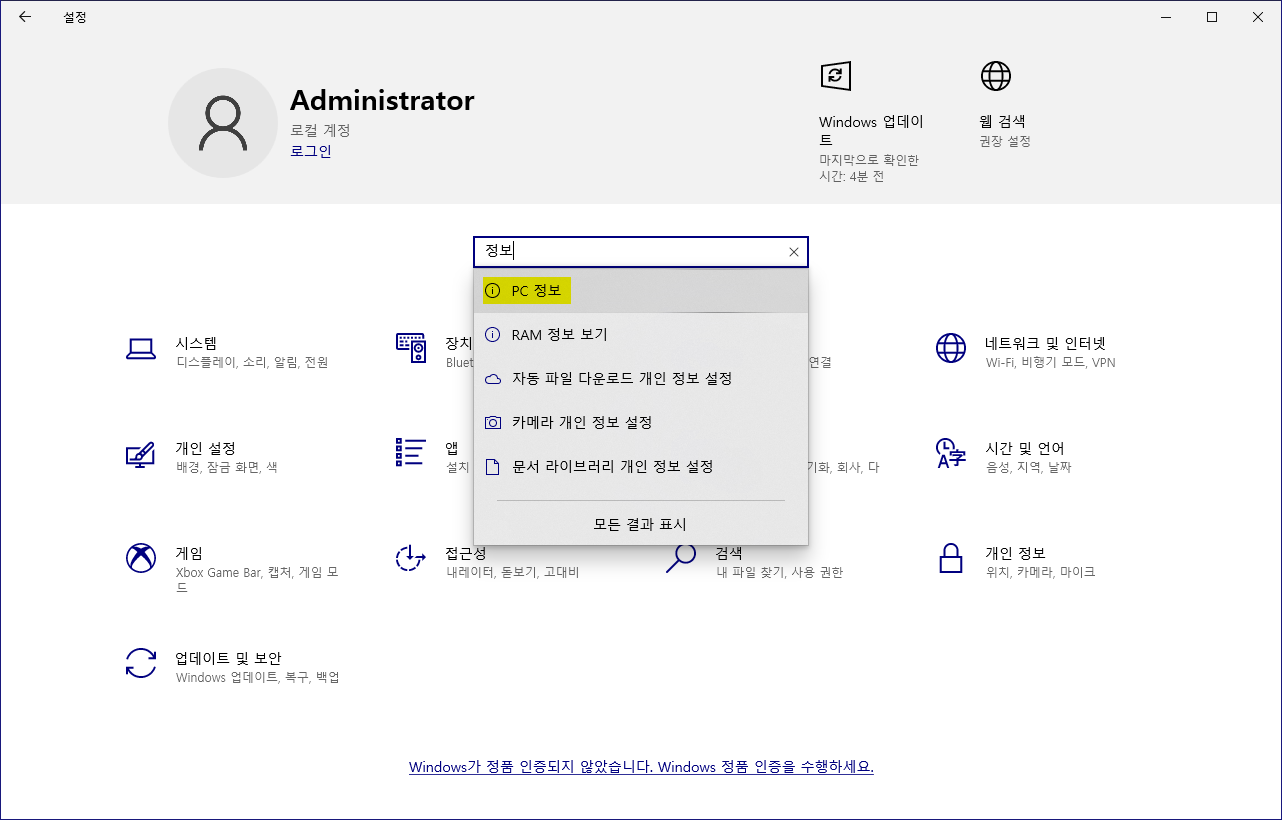1282x820 pixels.
Task: Click the Windows 정품 인증 activation link
Action: point(641,767)
